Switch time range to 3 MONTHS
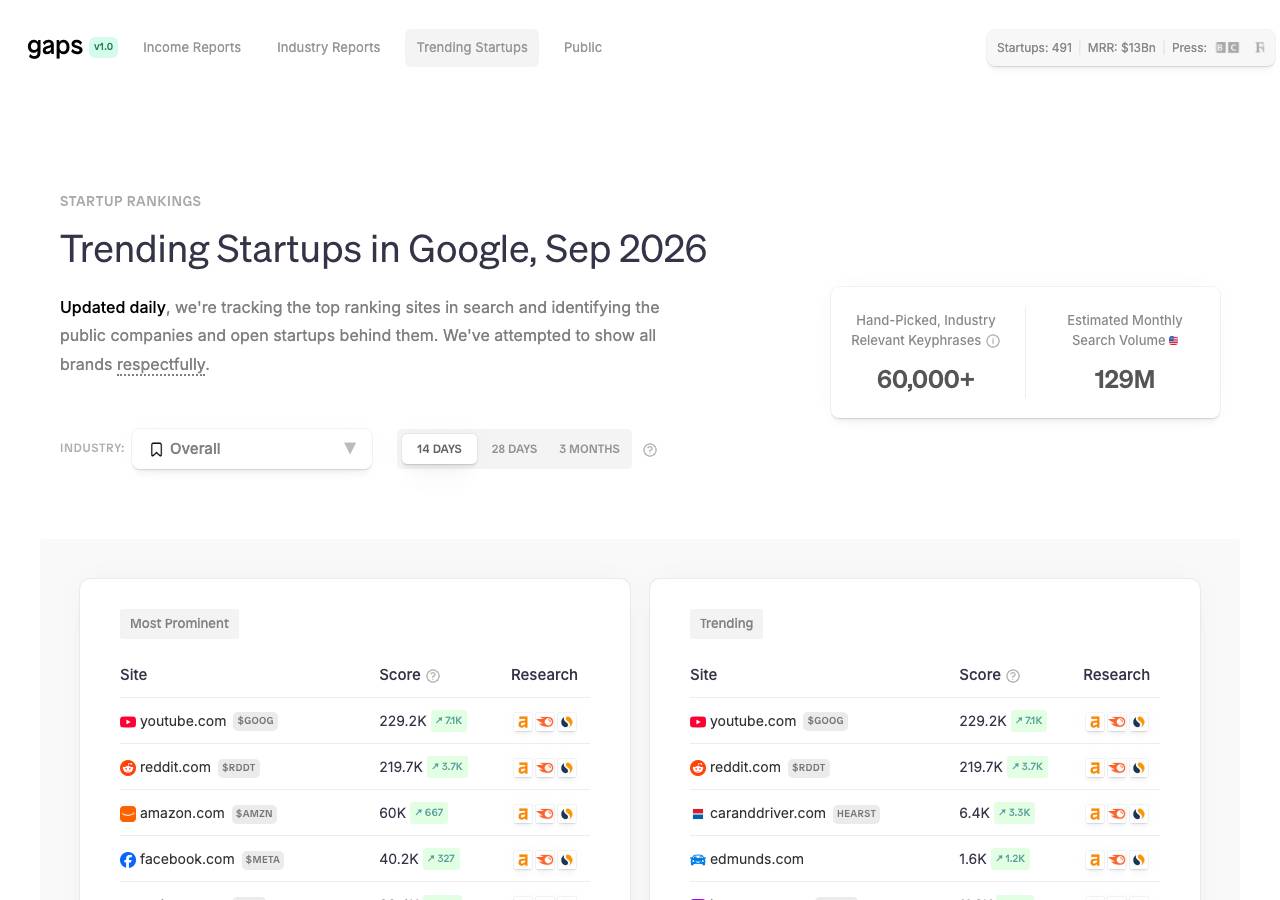 coord(589,449)
